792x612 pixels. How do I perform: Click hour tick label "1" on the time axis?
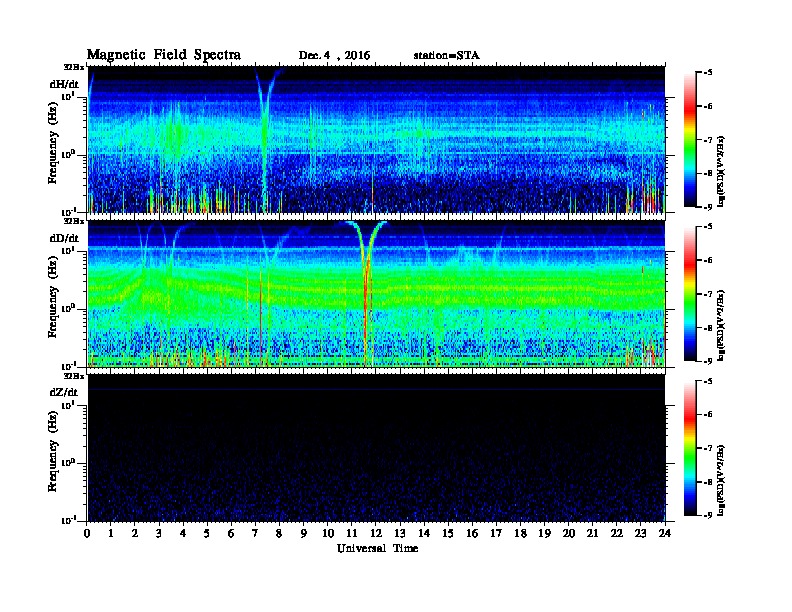(x=111, y=533)
